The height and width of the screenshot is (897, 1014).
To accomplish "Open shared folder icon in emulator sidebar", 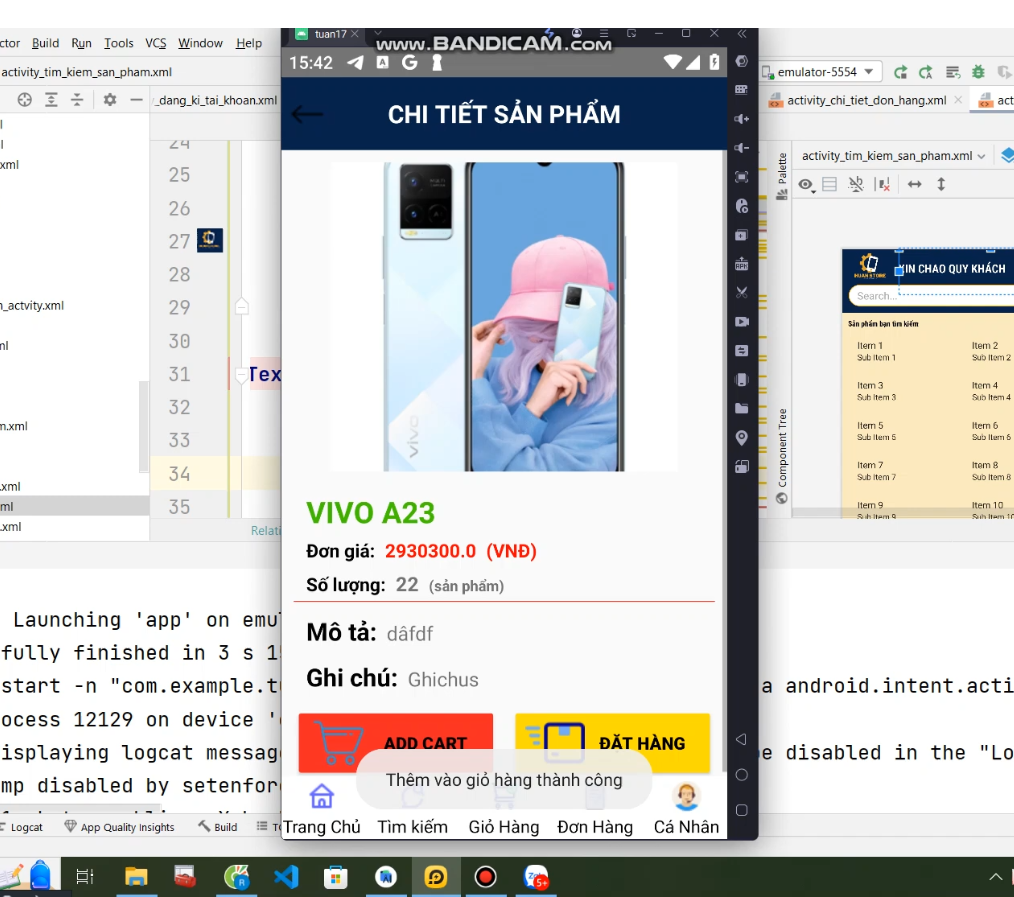I will point(742,408).
